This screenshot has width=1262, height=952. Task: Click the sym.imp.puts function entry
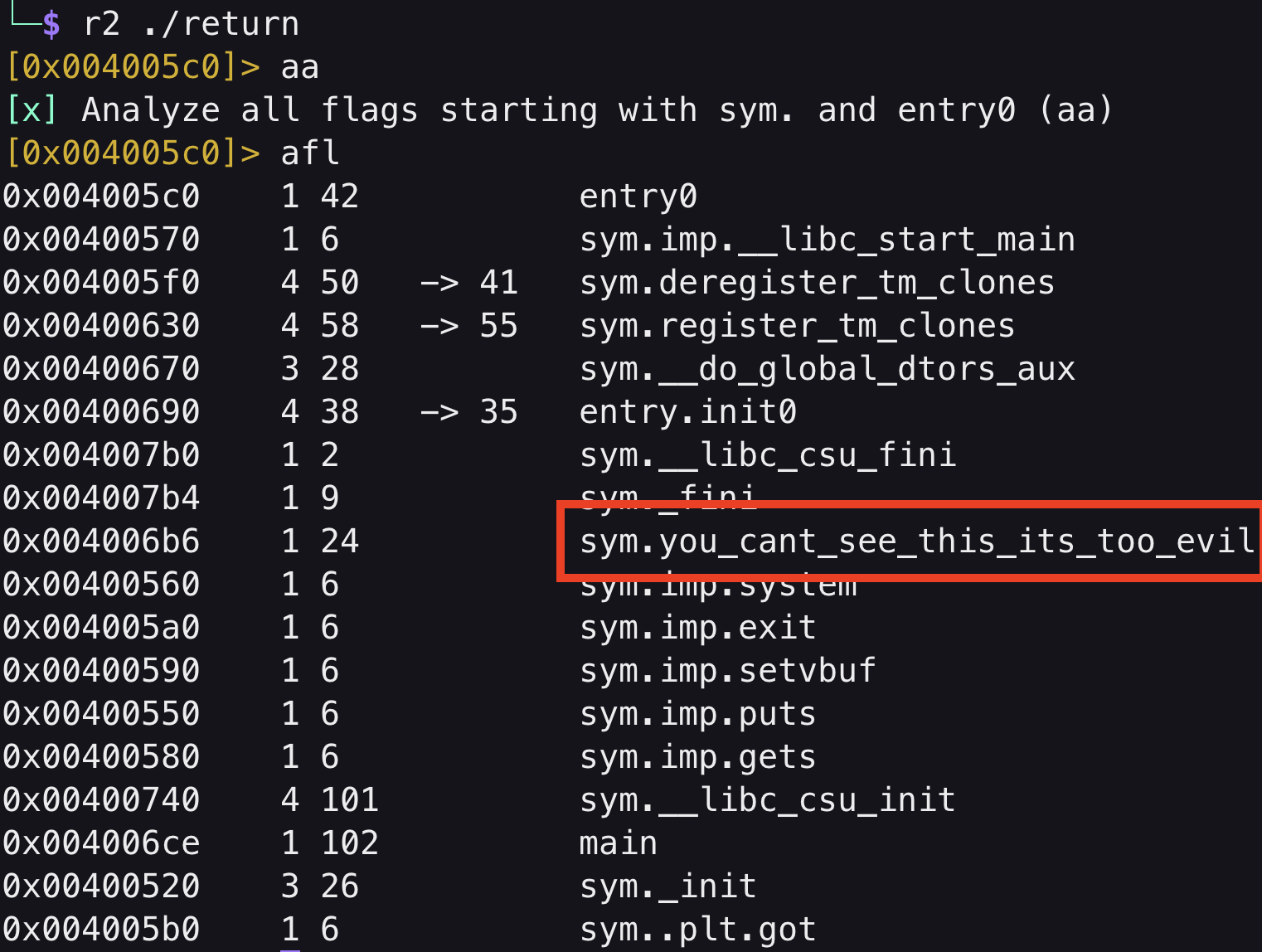[697, 714]
